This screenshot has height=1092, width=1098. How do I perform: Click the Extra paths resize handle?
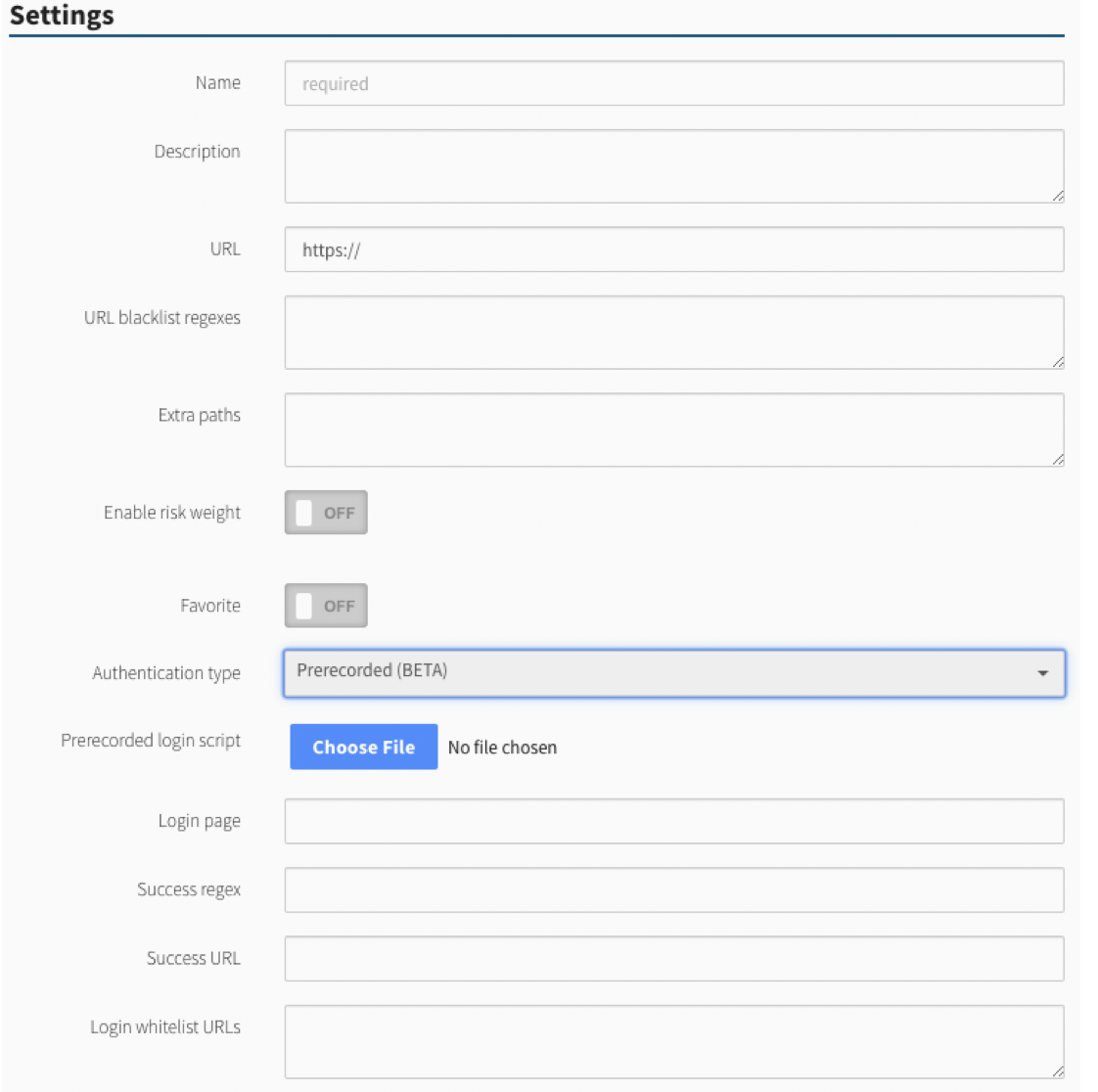tap(1058, 460)
